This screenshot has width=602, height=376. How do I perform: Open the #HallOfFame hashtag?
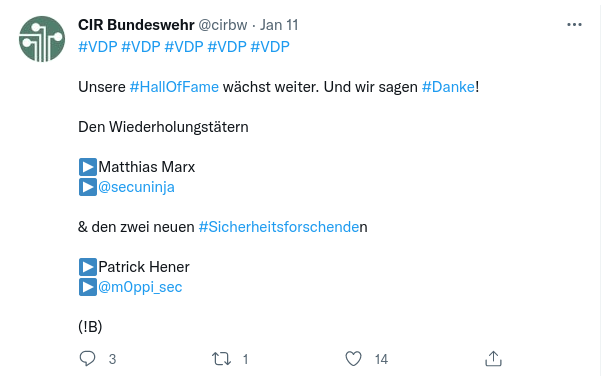point(174,87)
